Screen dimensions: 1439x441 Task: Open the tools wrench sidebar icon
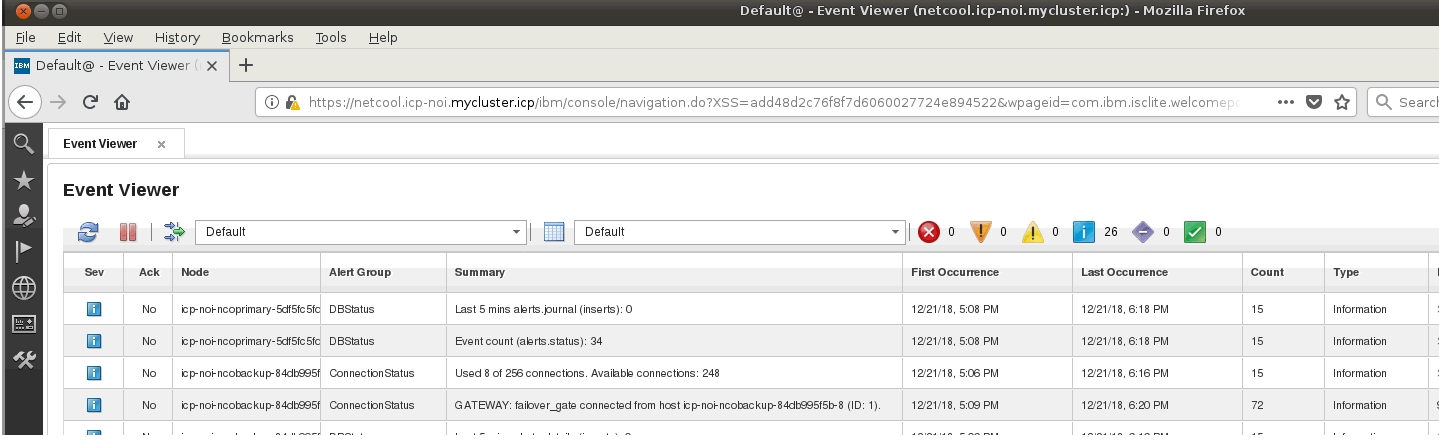click(23, 361)
